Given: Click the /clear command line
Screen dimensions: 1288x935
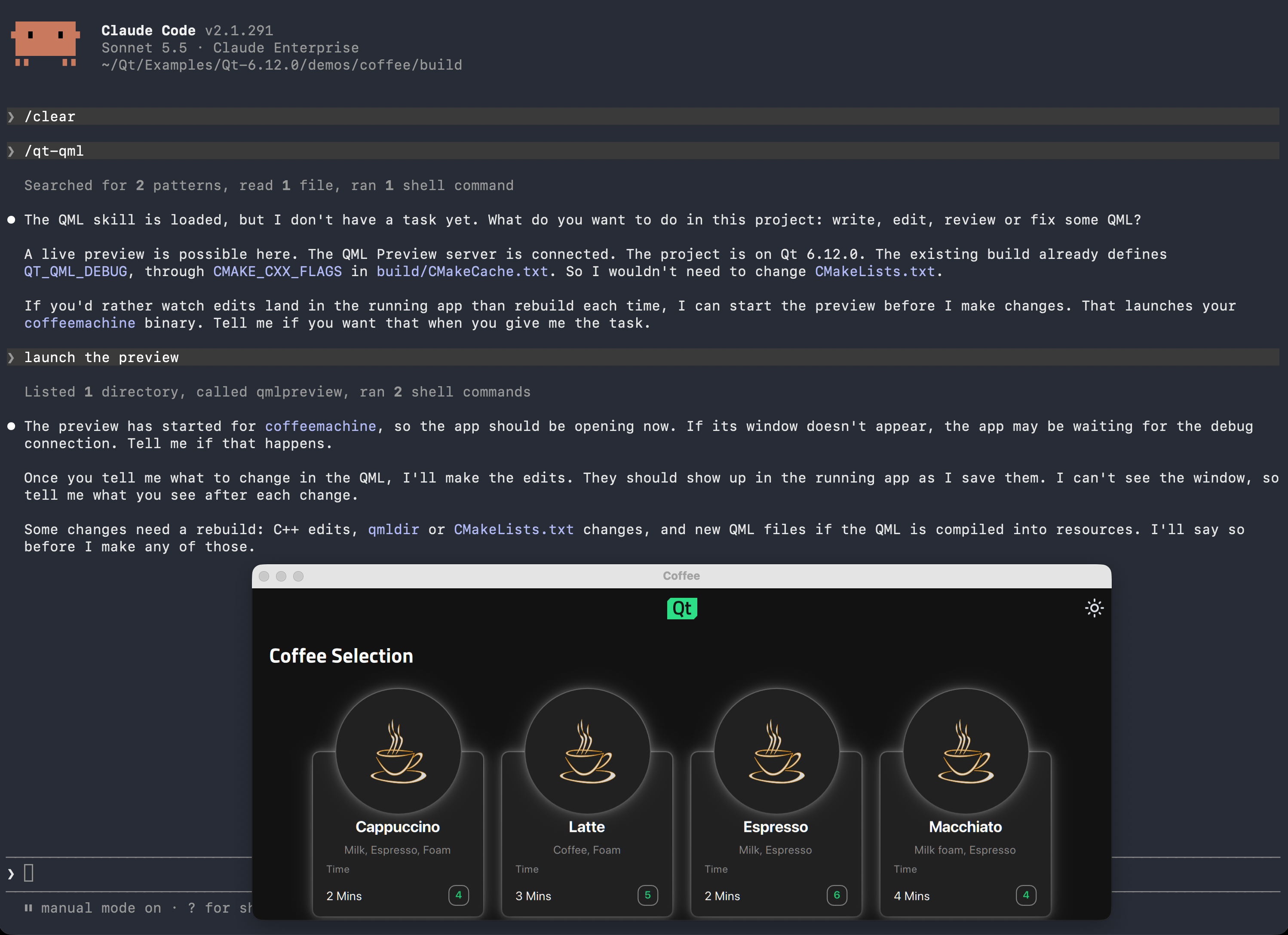Looking at the screenshot, I should tap(642, 117).
